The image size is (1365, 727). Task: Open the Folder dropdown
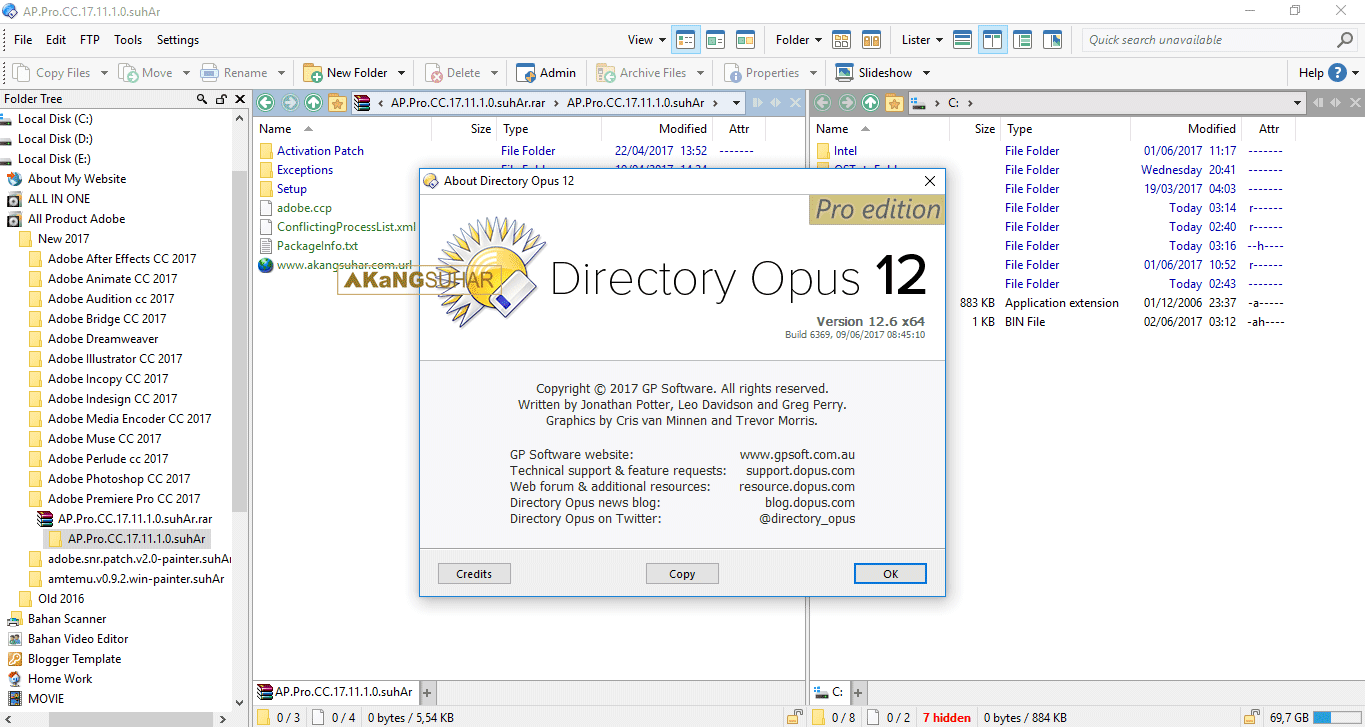[x=799, y=40]
